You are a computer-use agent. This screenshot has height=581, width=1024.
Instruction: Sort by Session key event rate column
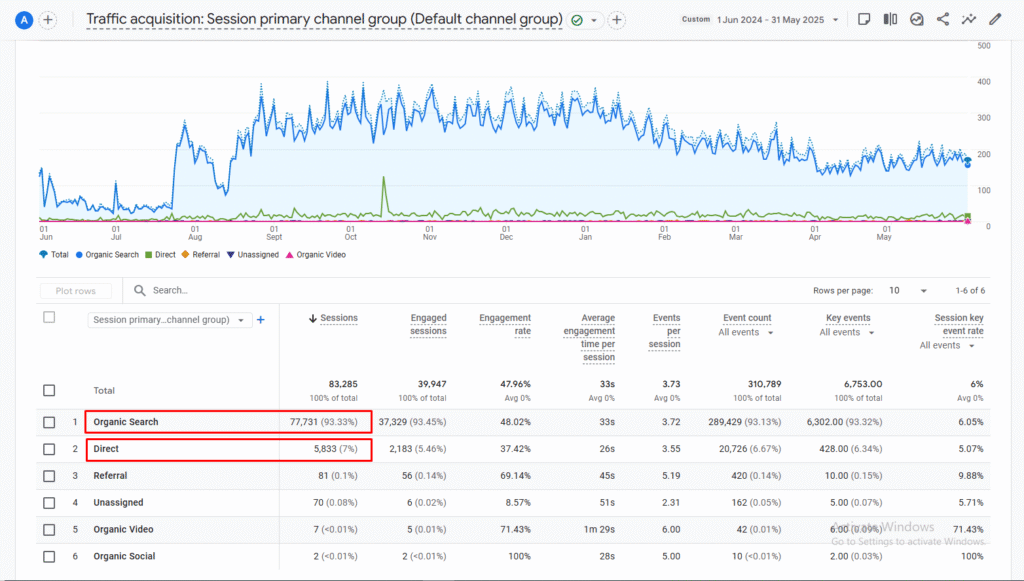959,324
